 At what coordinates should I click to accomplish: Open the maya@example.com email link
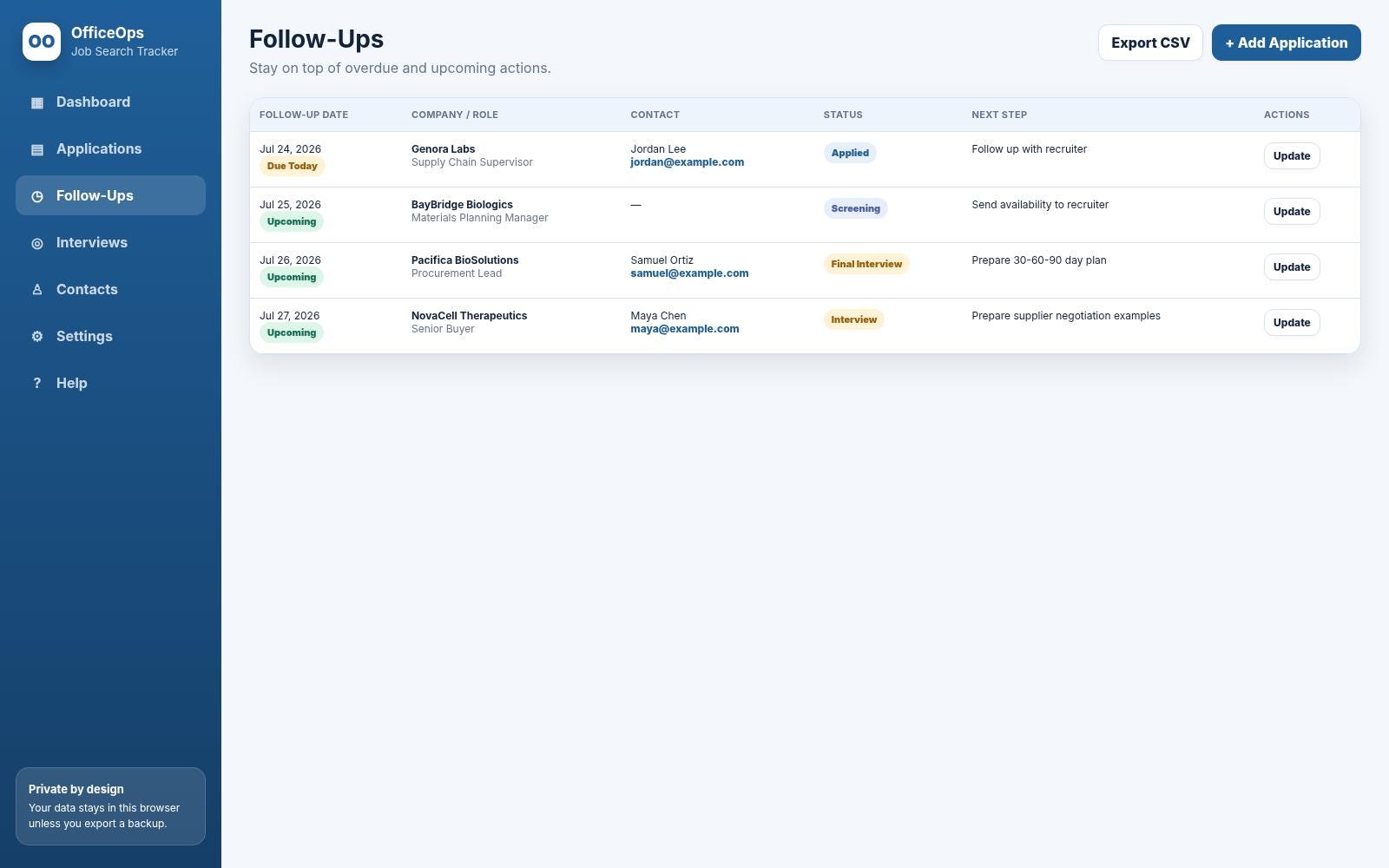[x=685, y=329]
